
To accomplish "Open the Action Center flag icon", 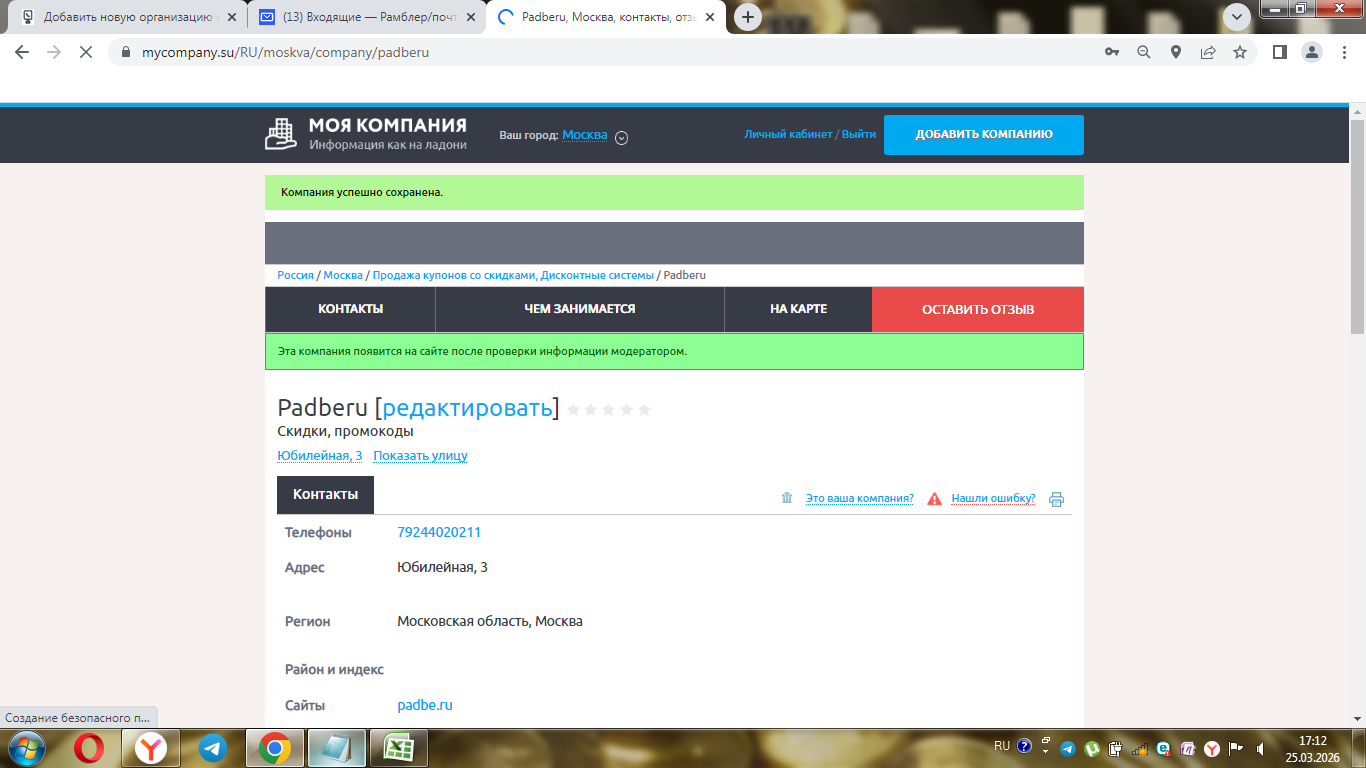I will [x=1236, y=748].
